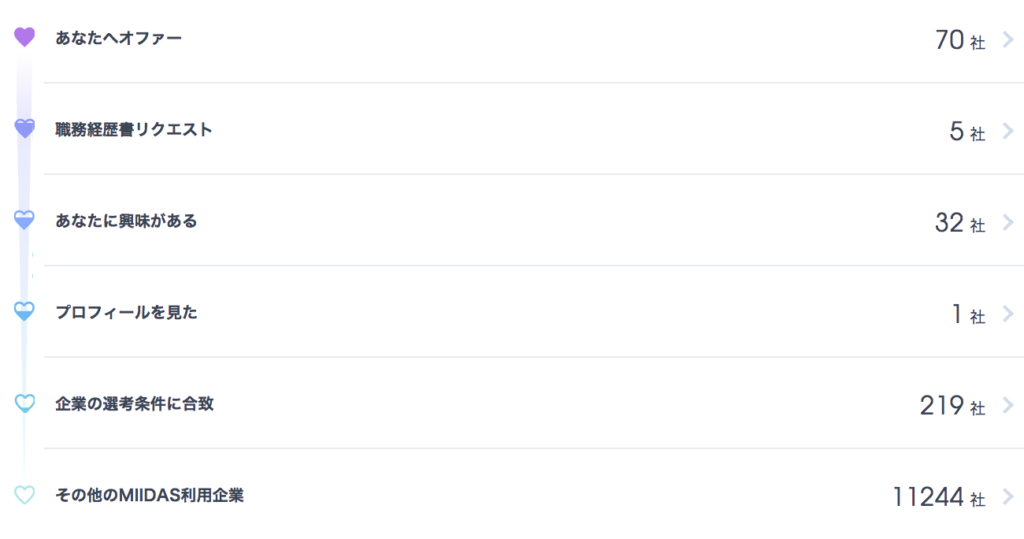Click the half-filled heart beside あなたに興味がある
Viewport: 1024px width, 539px height.
point(25,220)
